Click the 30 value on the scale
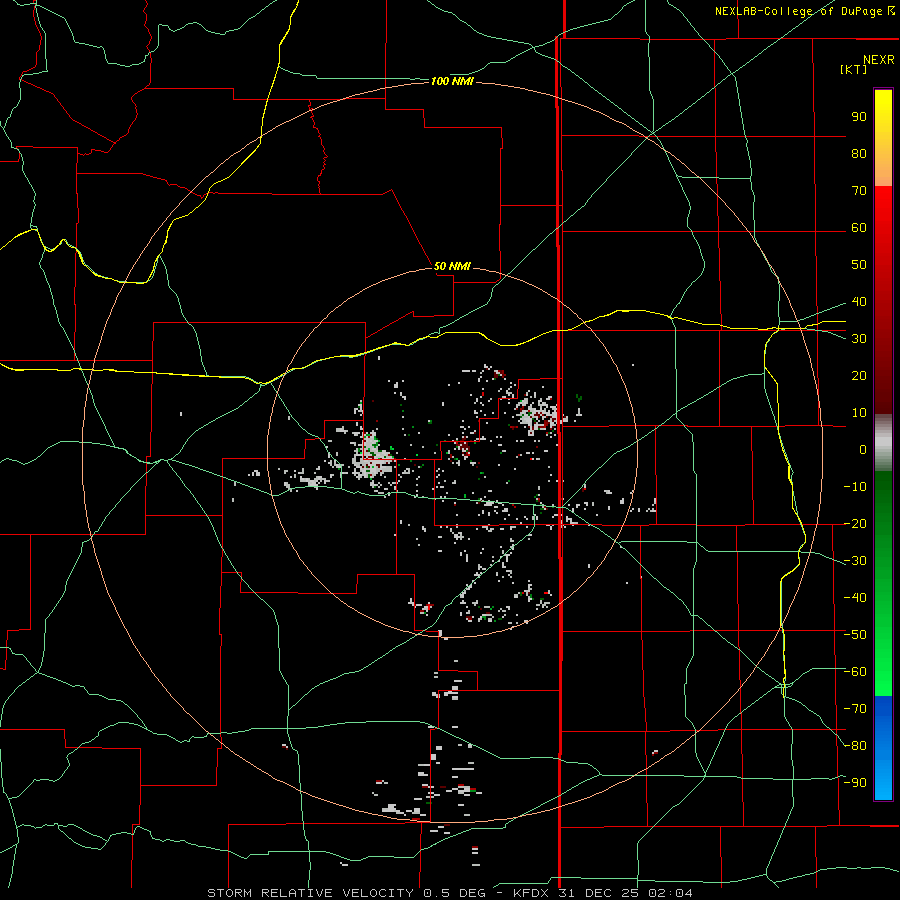Viewport: 900px width, 900px height. tap(859, 339)
